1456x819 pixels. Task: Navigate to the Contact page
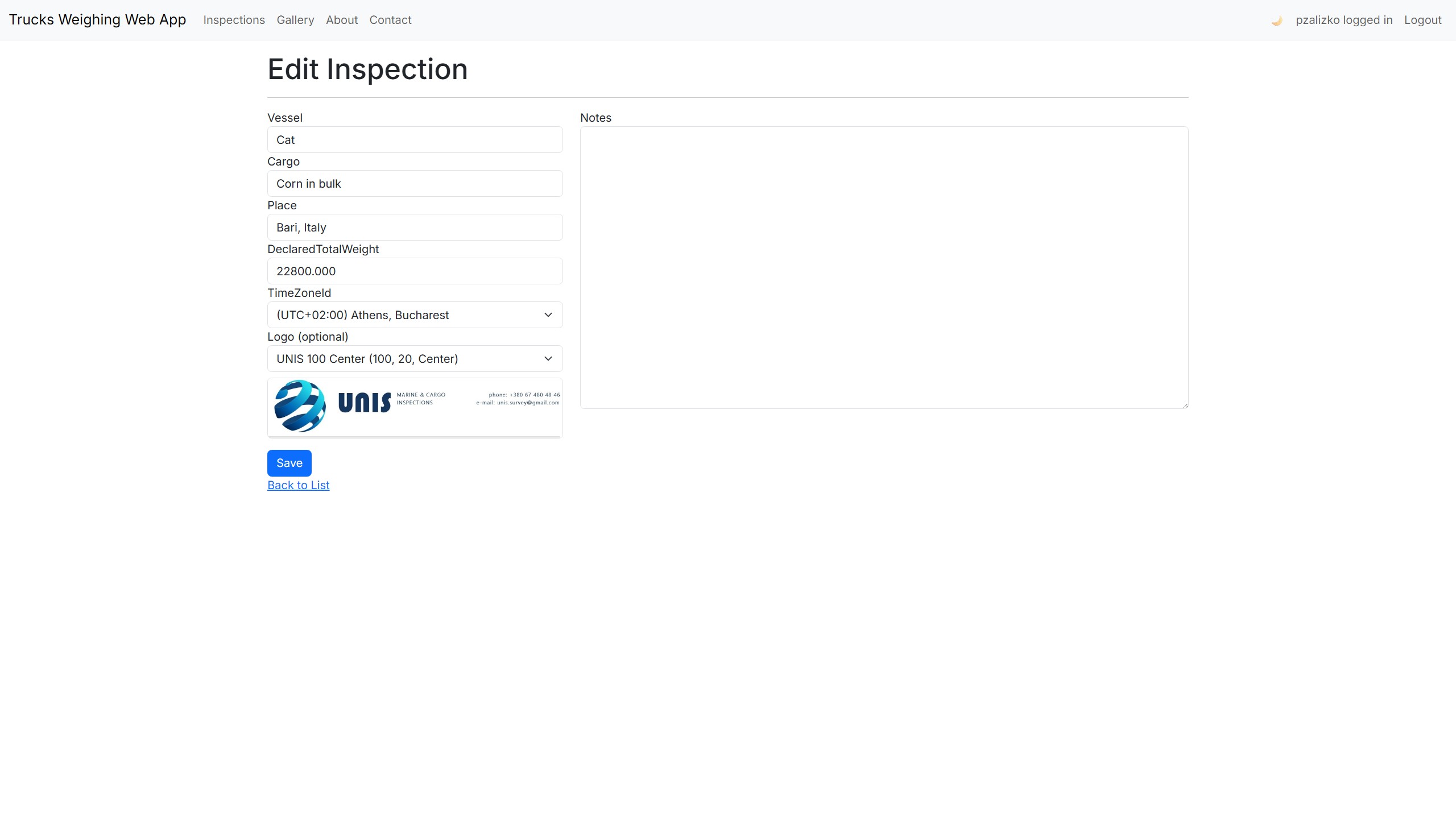pyautogui.click(x=390, y=20)
